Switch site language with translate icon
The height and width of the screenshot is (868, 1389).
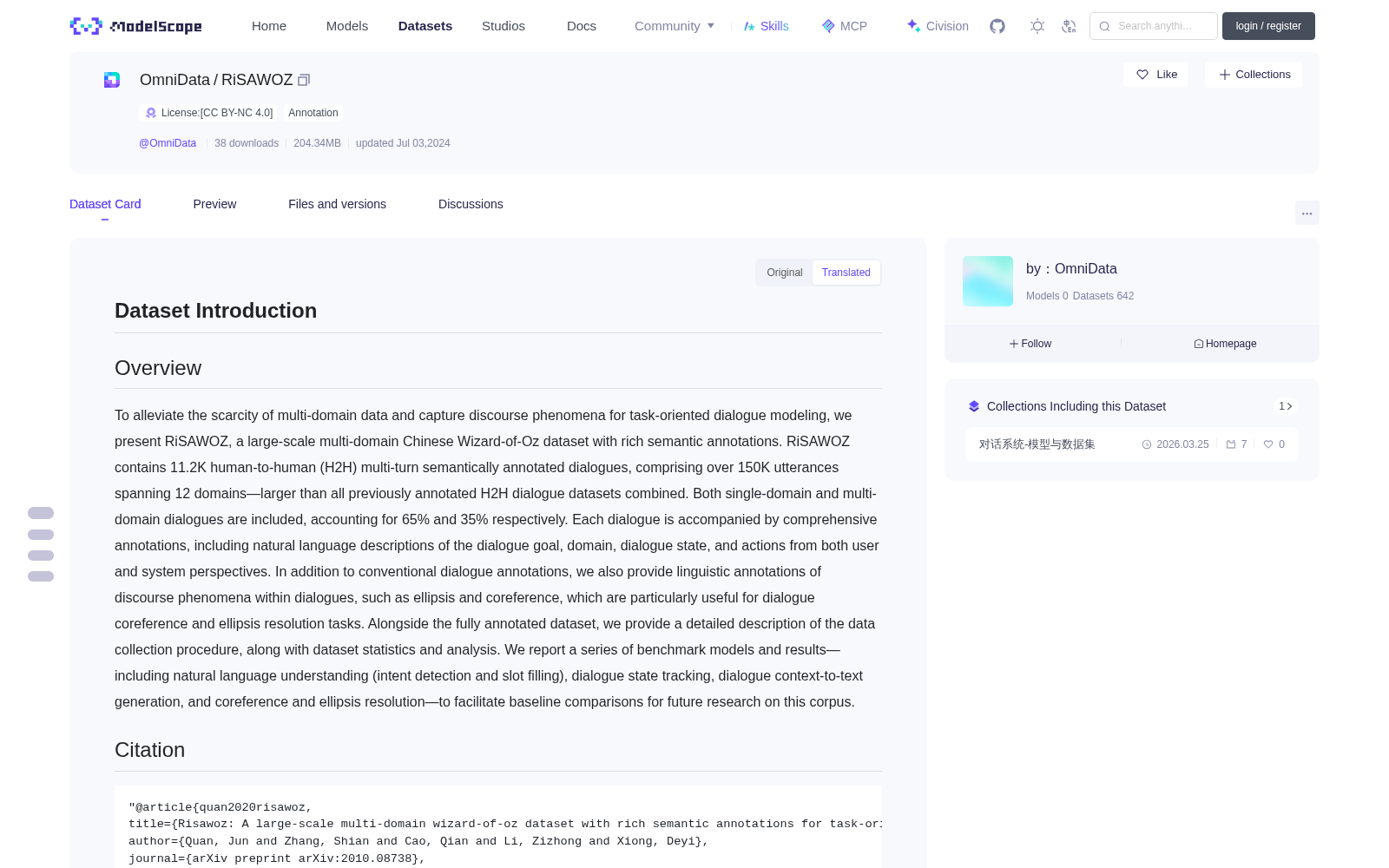click(1069, 26)
